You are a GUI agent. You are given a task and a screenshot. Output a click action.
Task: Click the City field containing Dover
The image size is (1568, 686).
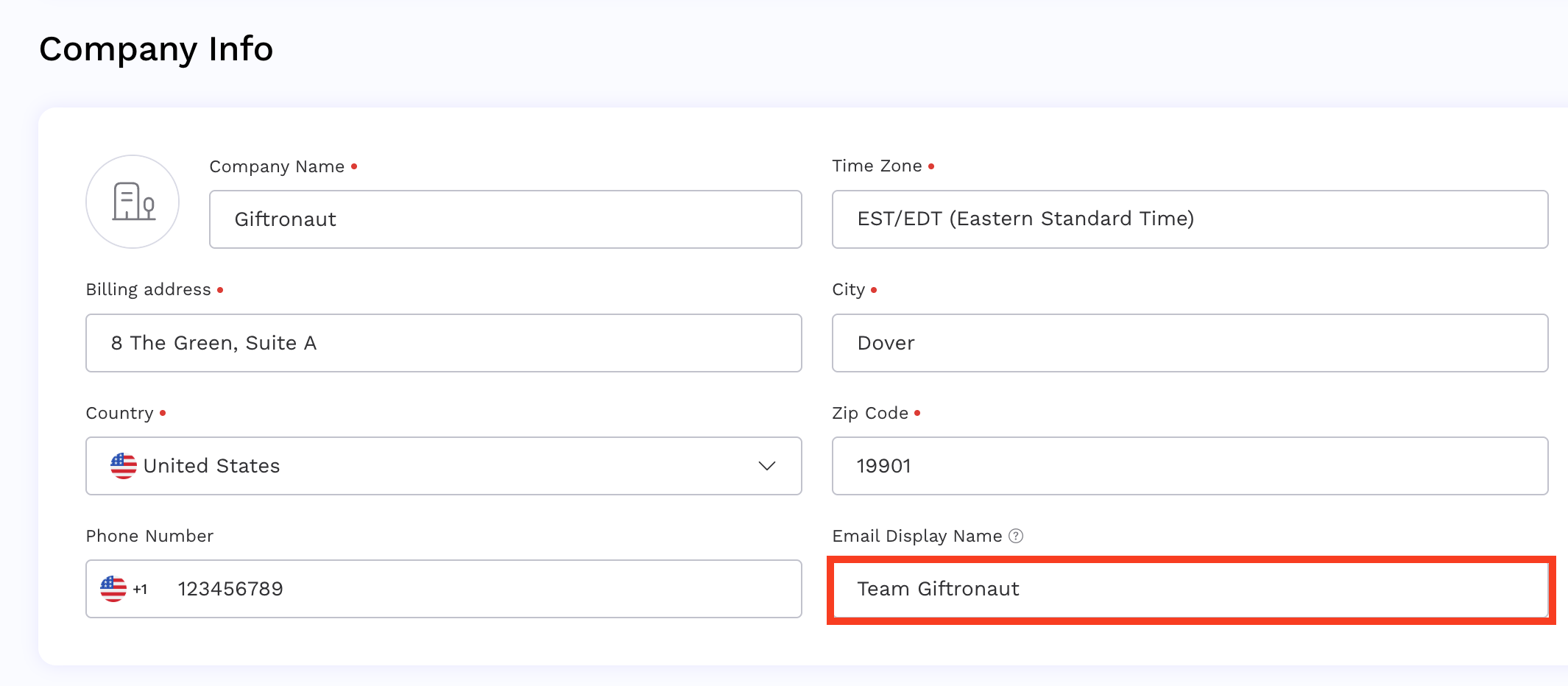point(1190,342)
